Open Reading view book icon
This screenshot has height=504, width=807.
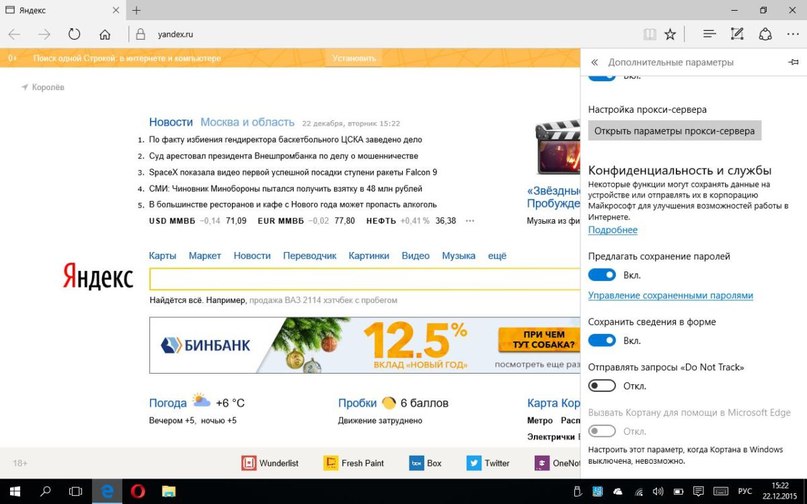(x=650, y=34)
